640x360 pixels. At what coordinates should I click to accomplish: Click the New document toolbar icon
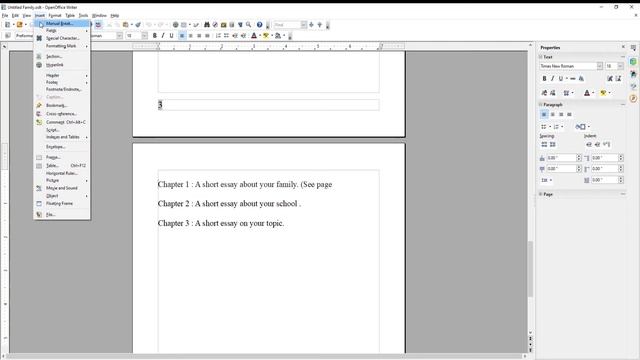7,25
